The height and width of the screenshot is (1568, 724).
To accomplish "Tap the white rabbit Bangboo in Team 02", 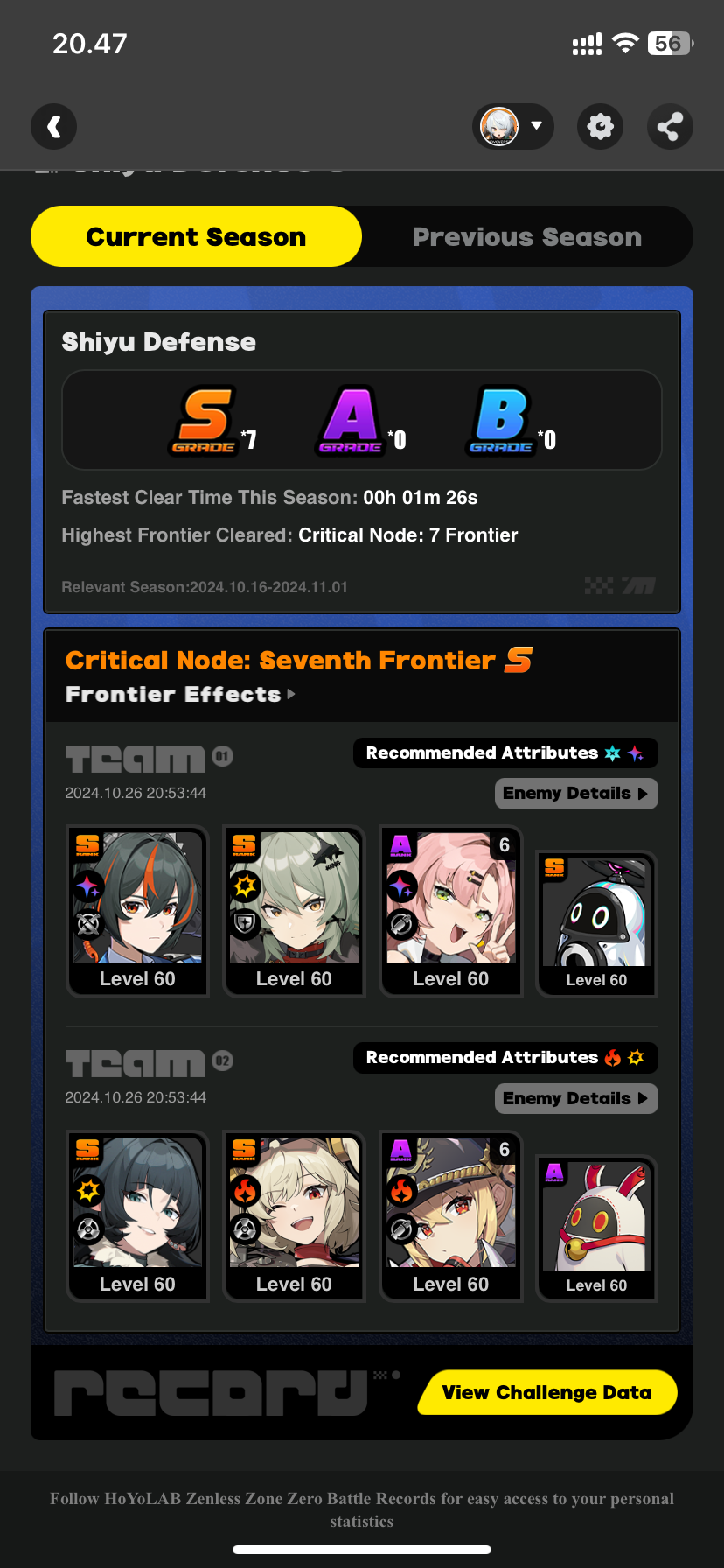I will click(x=596, y=1228).
